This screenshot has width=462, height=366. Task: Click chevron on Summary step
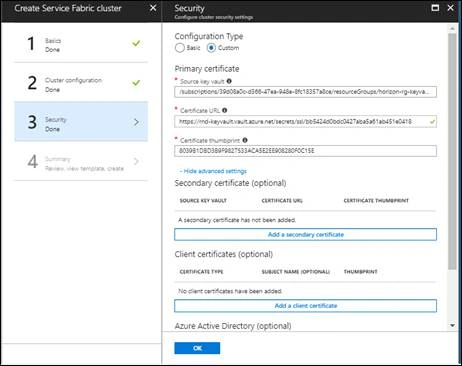click(x=136, y=161)
